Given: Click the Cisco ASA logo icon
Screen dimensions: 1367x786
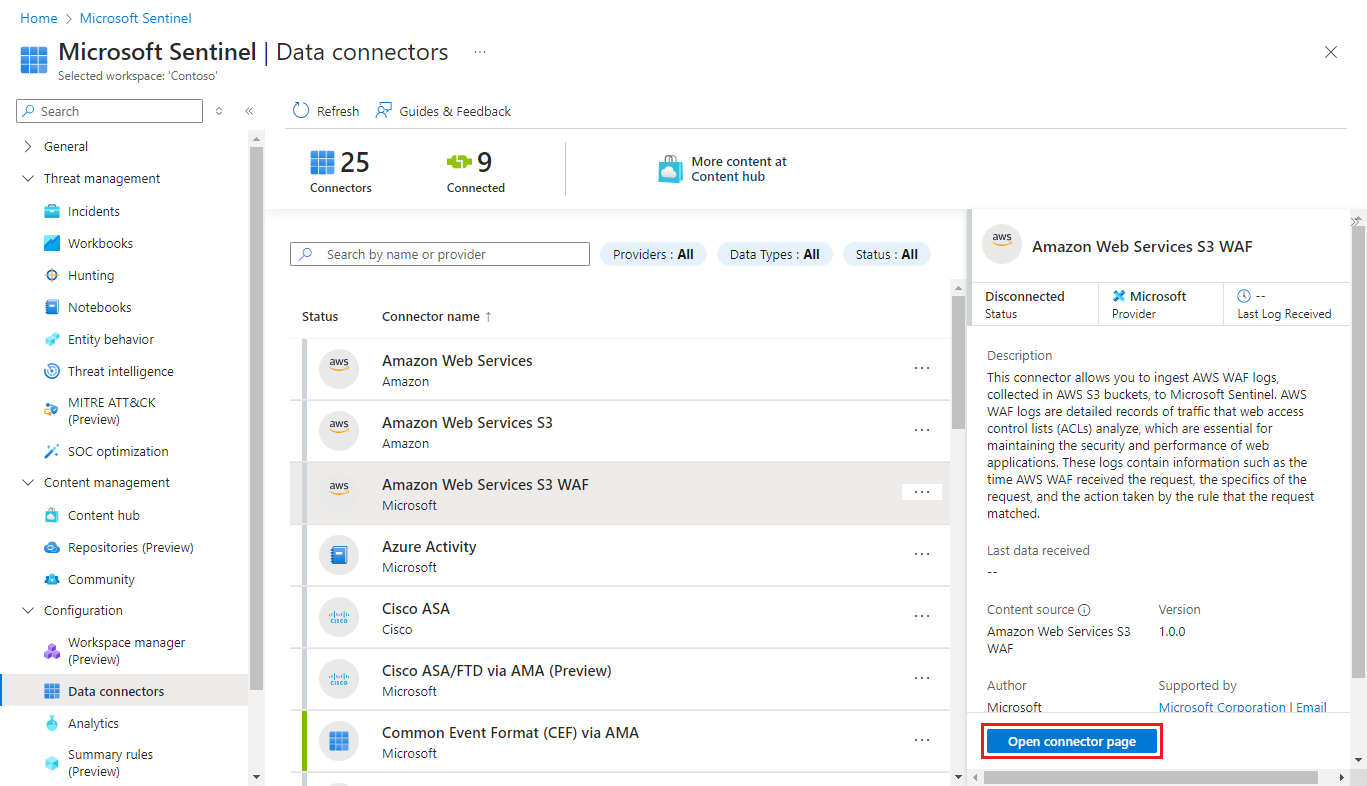Looking at the screenshot, I should 339,617.
